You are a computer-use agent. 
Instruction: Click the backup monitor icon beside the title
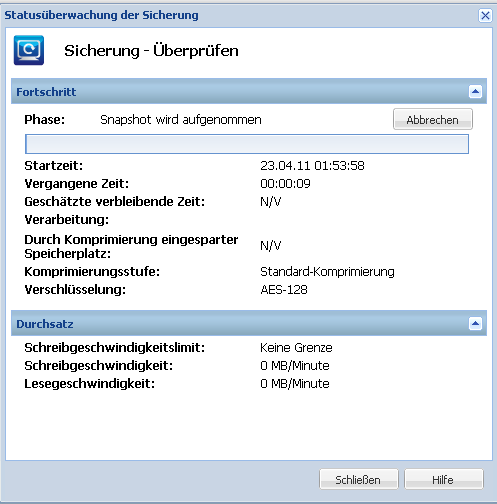pos(29,50)
